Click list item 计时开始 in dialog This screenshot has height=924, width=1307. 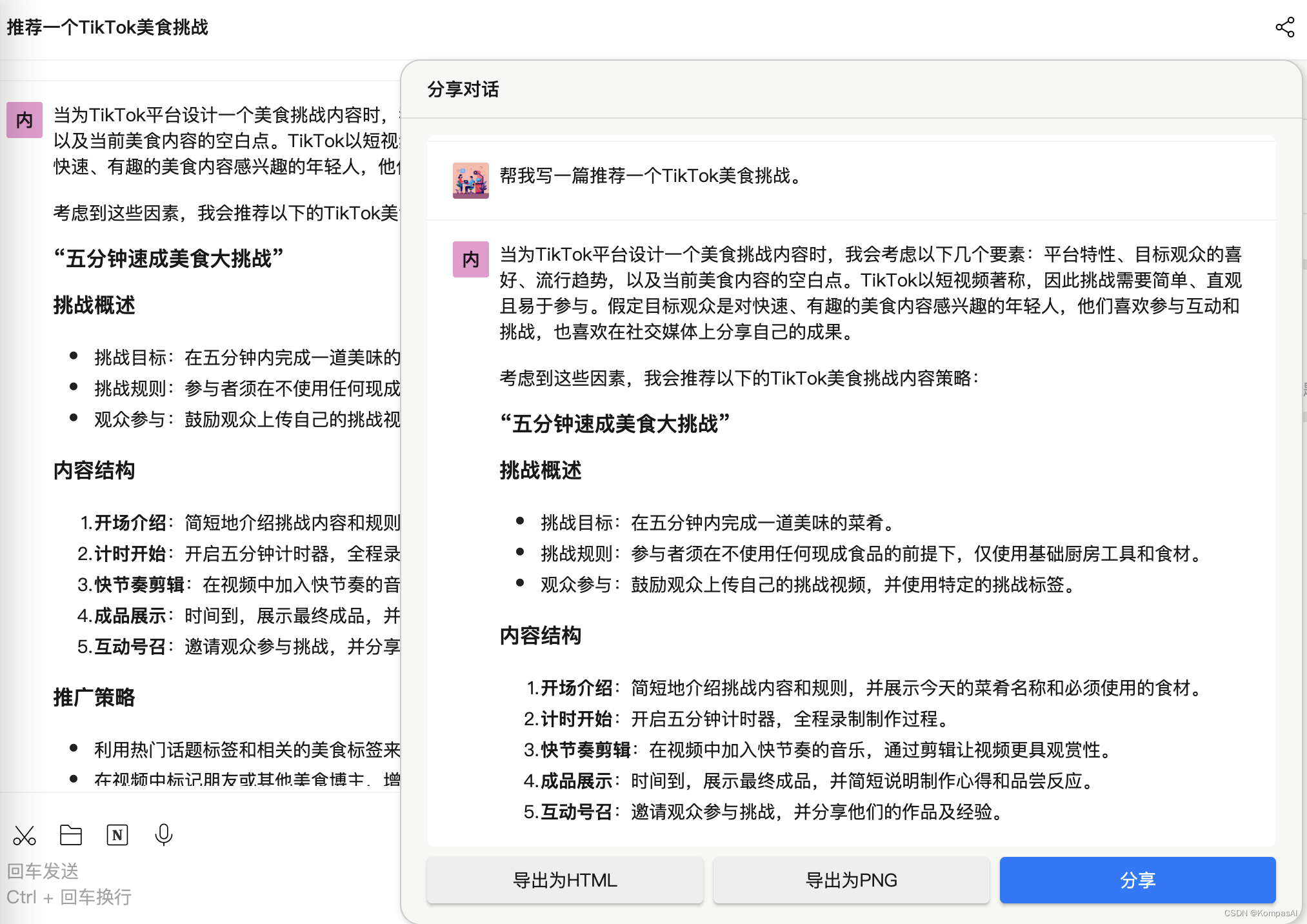(577, 719)
